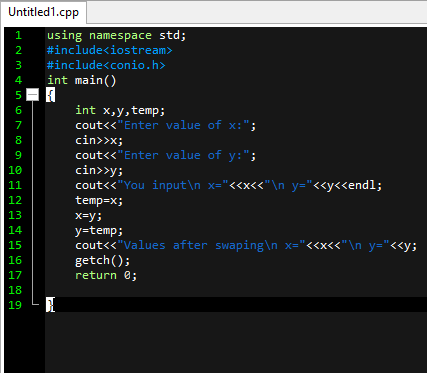Click the '#include<iostream>' directive
Screen dimensions: 427x373
[x=109, y=50]
